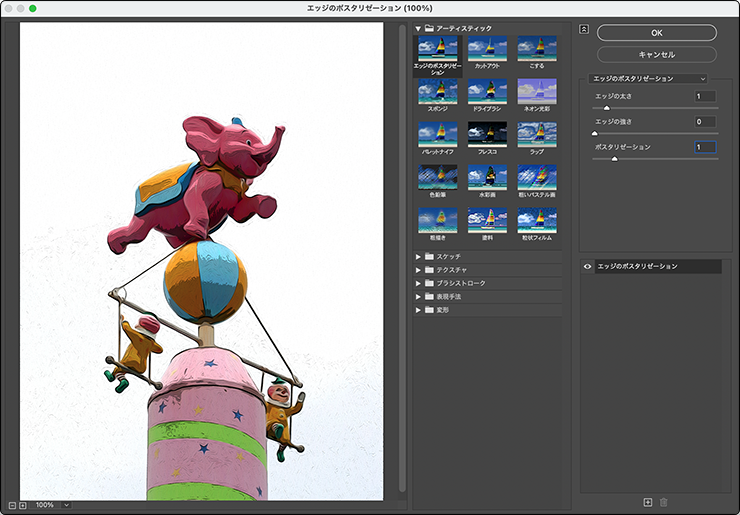The height and width of the screenshot is (515, 740).
Task: Click the delete effect layer trash icon
Action: pyautogui.click(x=663, y=502)
